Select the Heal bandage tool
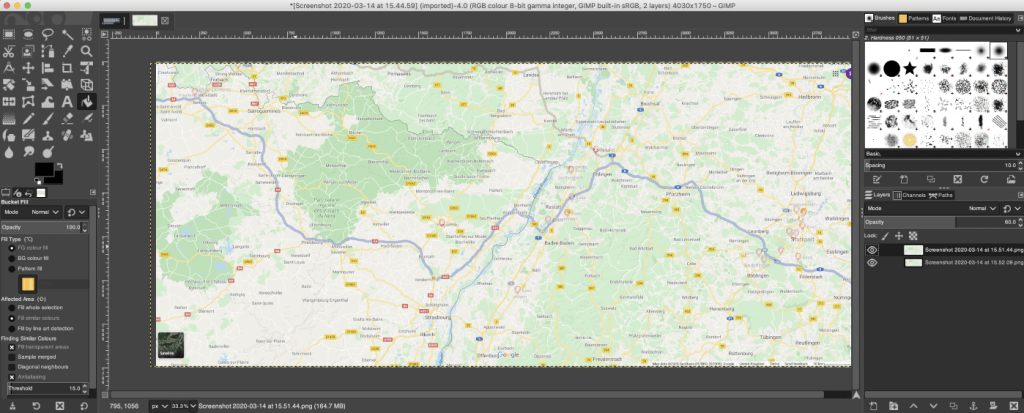This screenshot has height=413, width=1024. 67,135
